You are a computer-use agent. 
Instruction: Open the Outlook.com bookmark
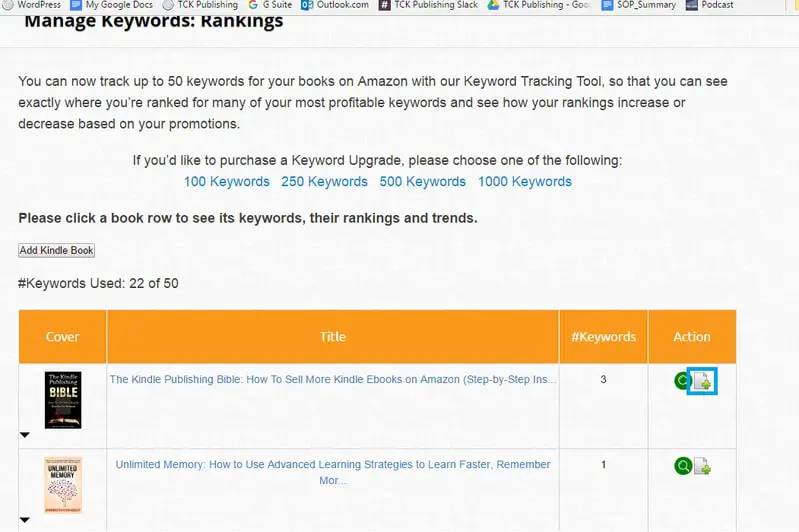[335, 5]
